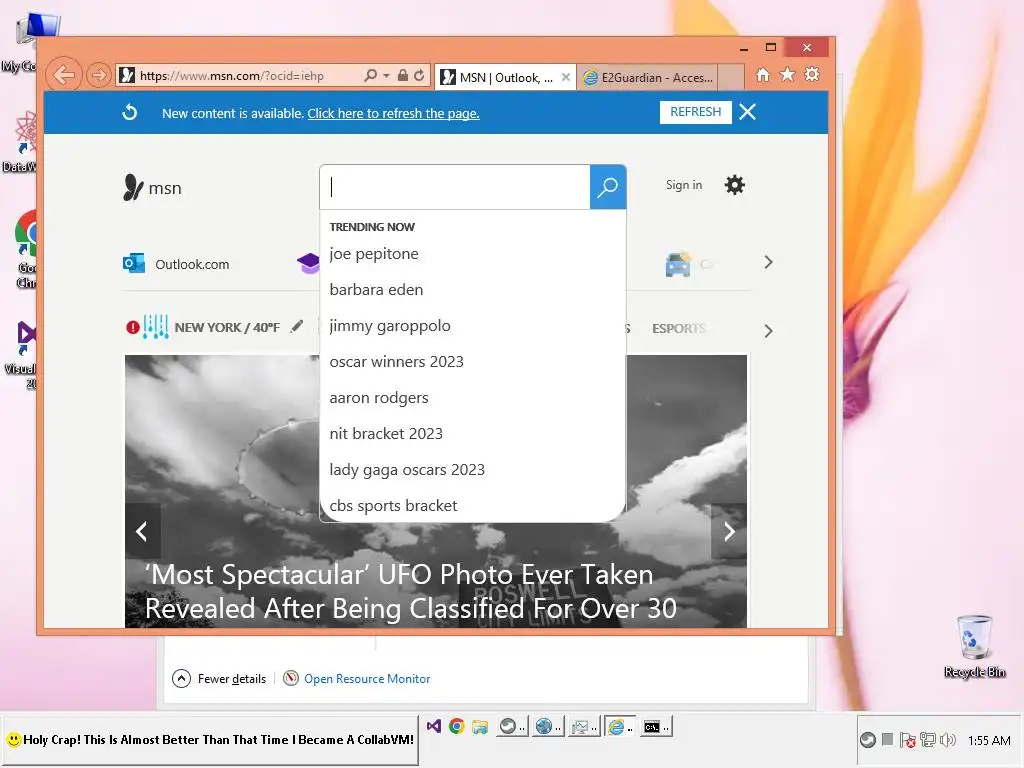Image resolution: width=1024 pixels, height=768 pixels.
Task: Launch Google Chrome from the taskbar
Action: pos(456,726)
